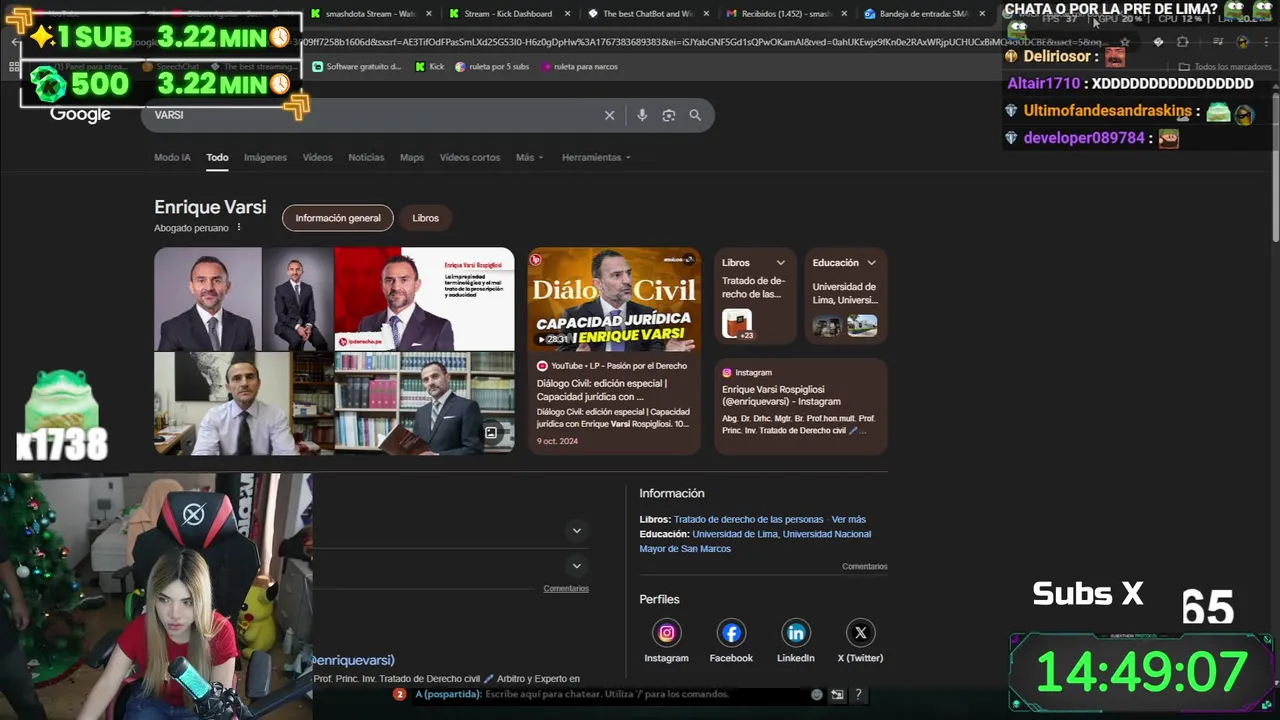Viewport: 1280px width, 720px height.
Task: Select the Videos search tab
Action: pyautogui.click(x=317, y=158)
